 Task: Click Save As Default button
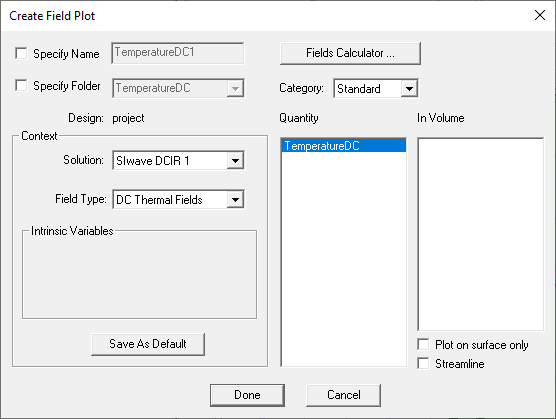click(x=148, y=344)
